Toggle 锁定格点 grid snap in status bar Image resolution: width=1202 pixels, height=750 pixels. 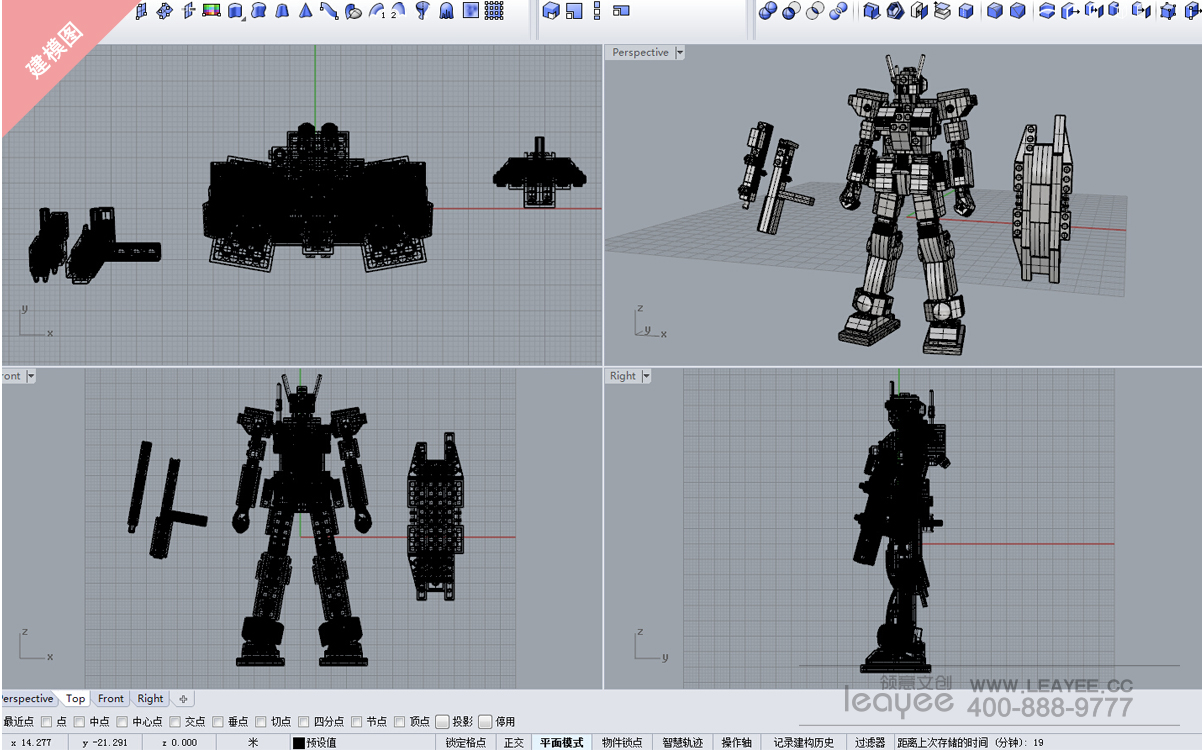(x=466, y=743)
